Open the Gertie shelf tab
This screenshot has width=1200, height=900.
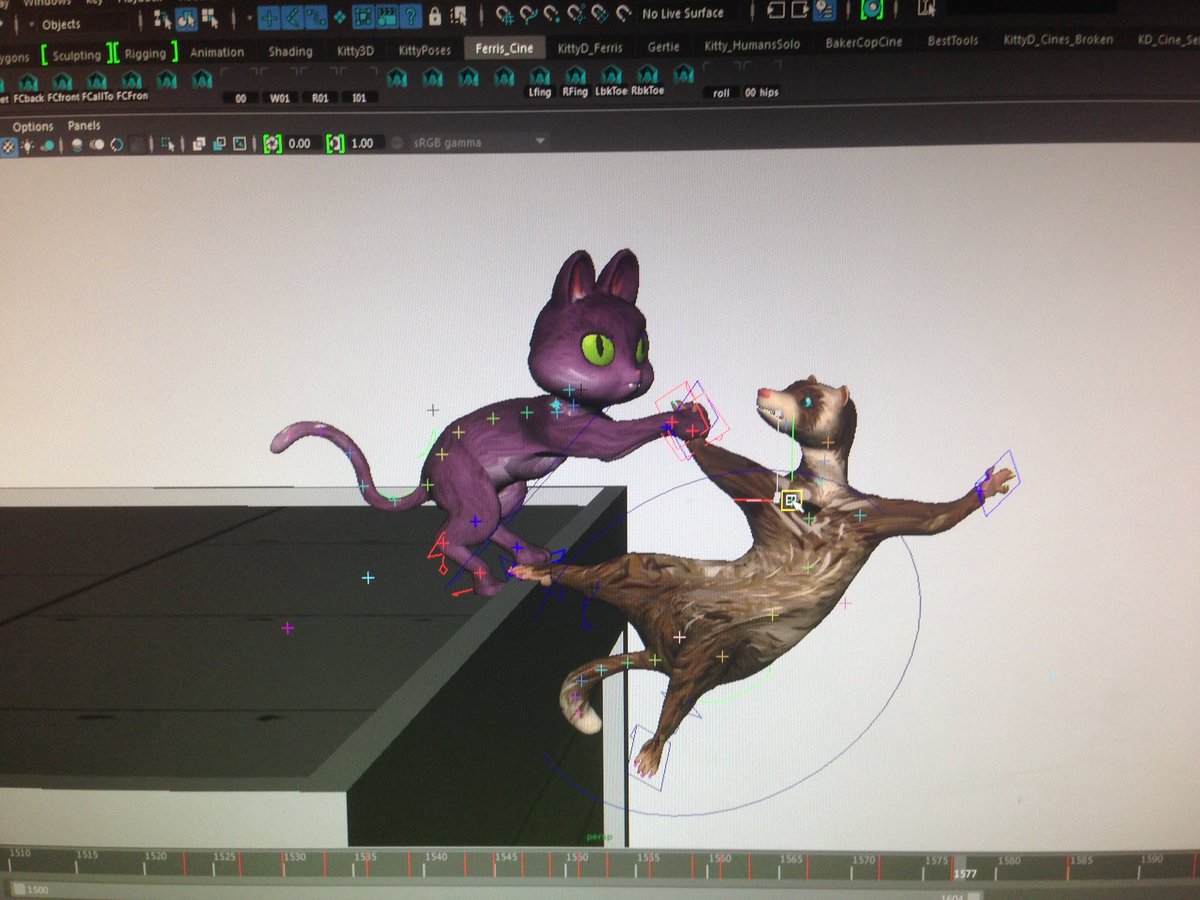pyautogui.click(x=665, y=47)
